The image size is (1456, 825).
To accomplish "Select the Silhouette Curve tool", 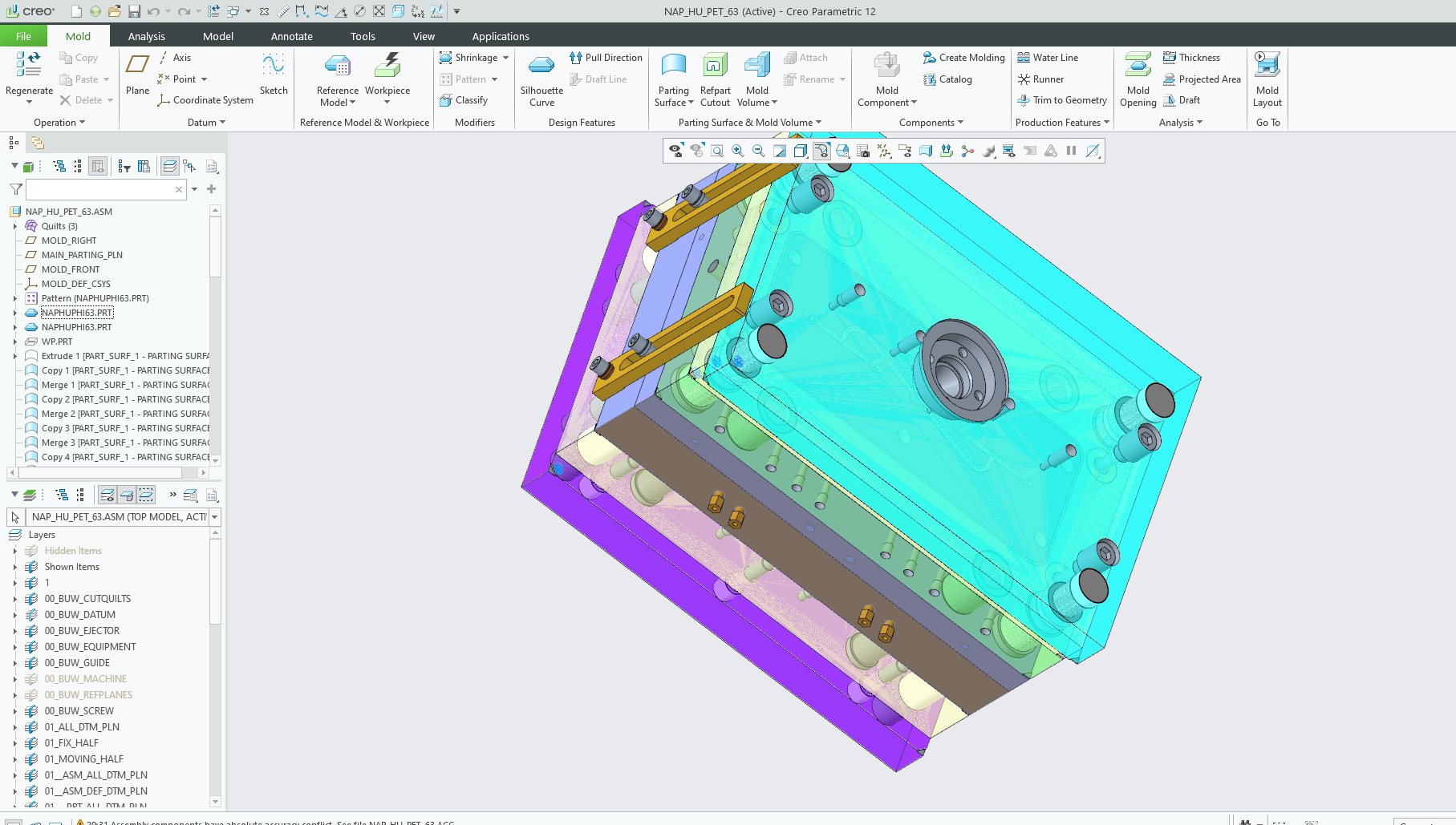I will coord(541,66).
